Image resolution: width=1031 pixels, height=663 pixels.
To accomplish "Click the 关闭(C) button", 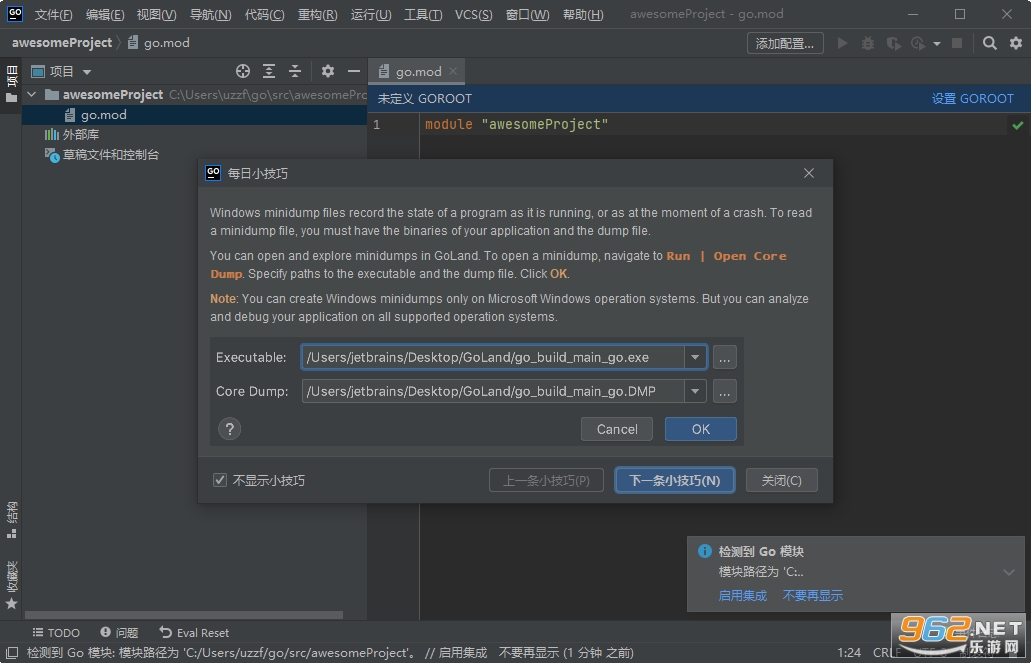I will [x=782, y=480].
